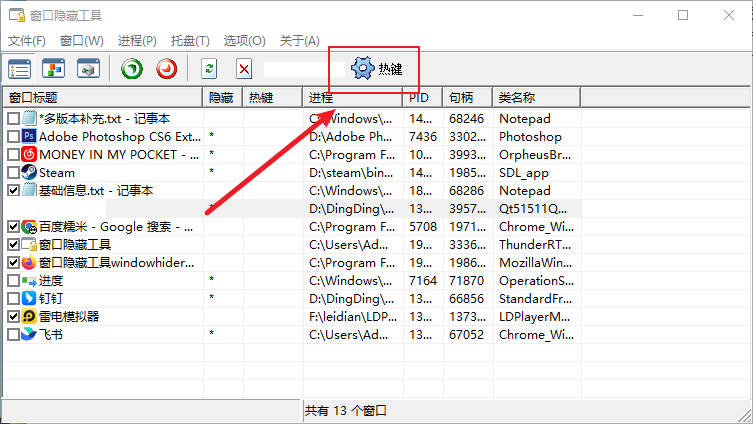Open the 进程(P) menu
This screenshot has width=753, height=424.
click(137, 41)
